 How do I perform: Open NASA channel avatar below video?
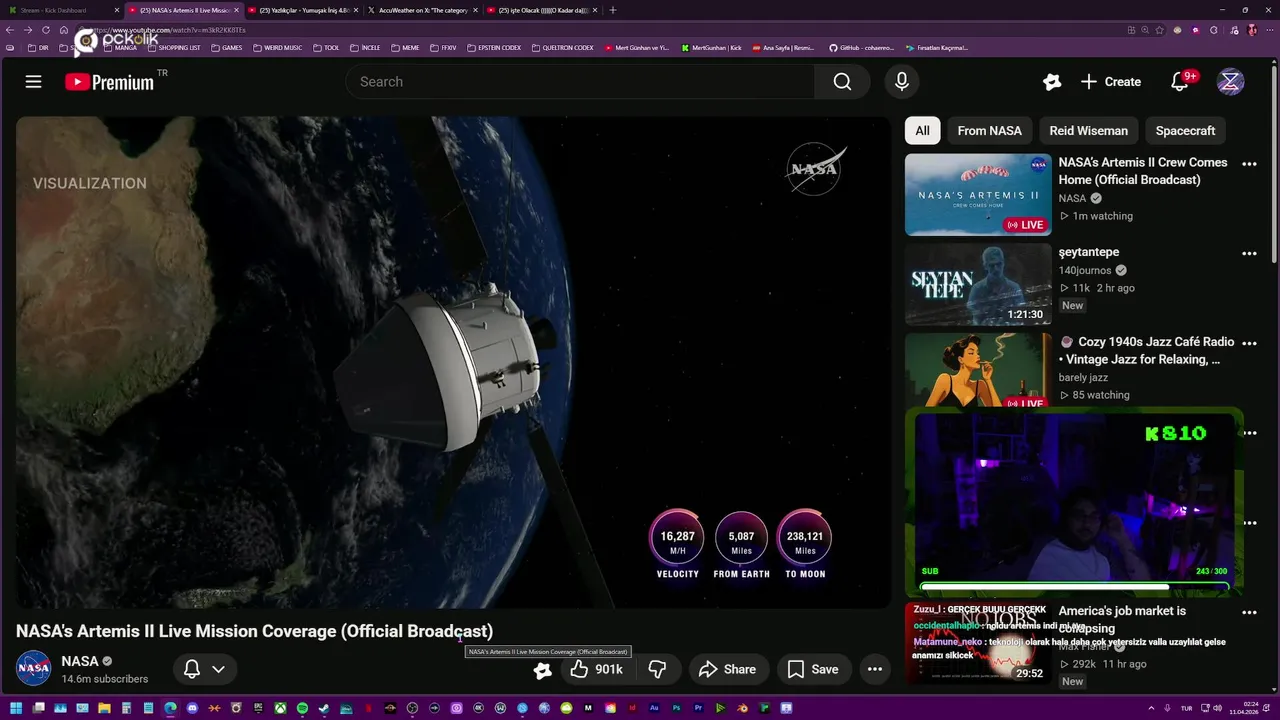[33, 668]
